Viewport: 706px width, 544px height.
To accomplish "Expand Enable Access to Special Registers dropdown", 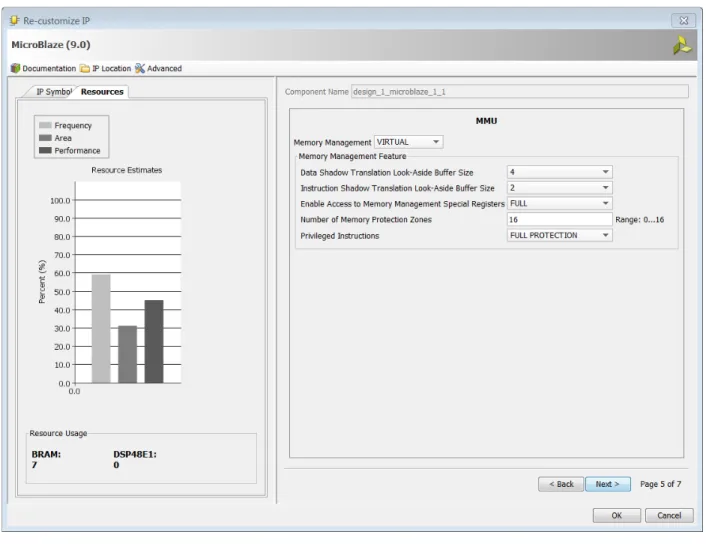I will pyautogui.click(x=560, y=204).
